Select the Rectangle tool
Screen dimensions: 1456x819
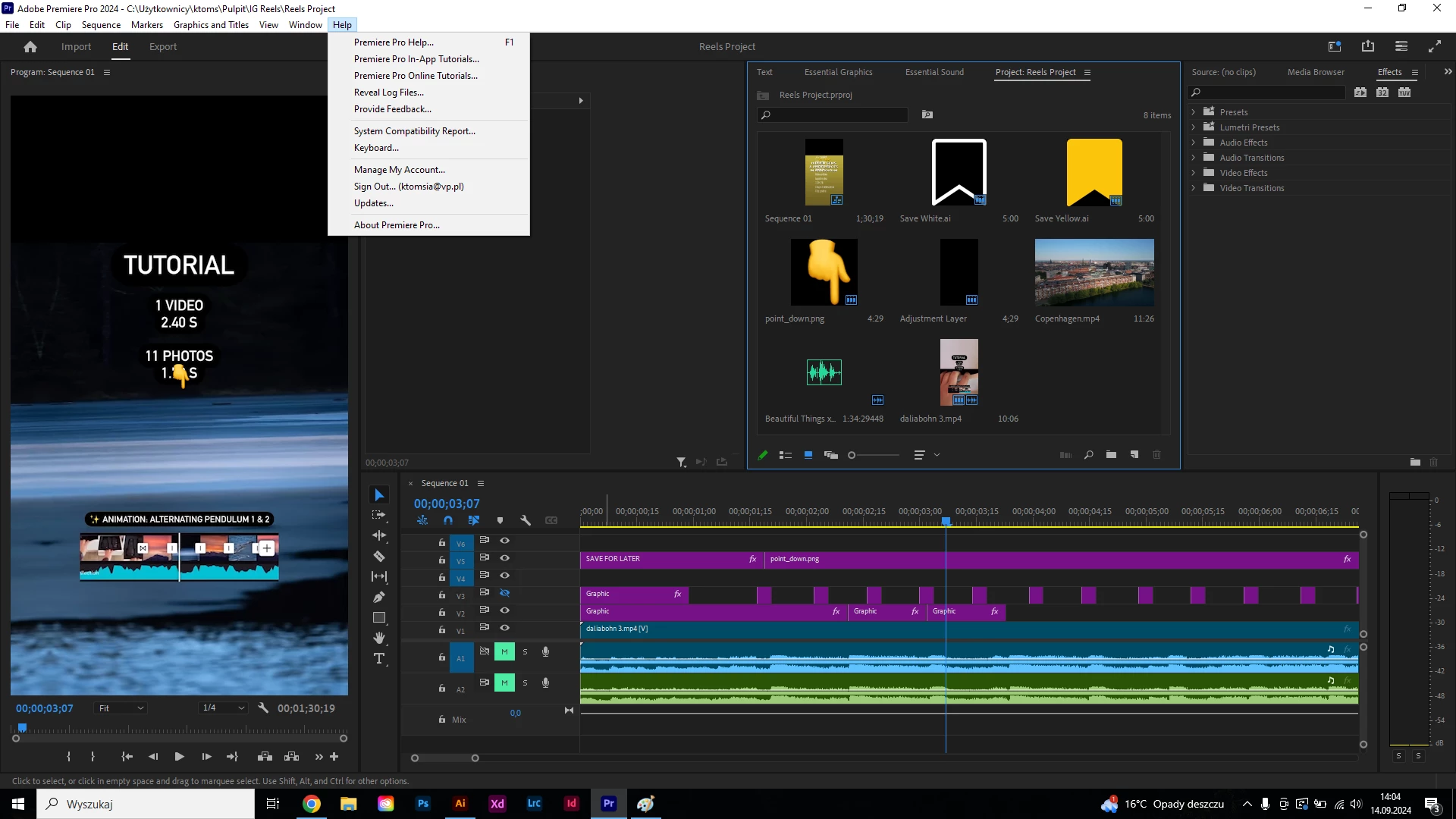click(379, 617)
